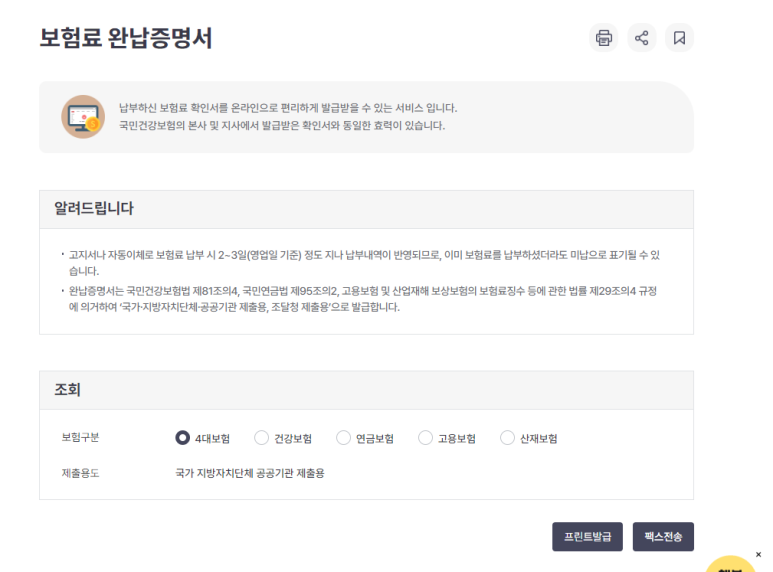The image size is (773, 572).
Task: Bookmark this page with the bookmark icon
Action: pos(679,37)
